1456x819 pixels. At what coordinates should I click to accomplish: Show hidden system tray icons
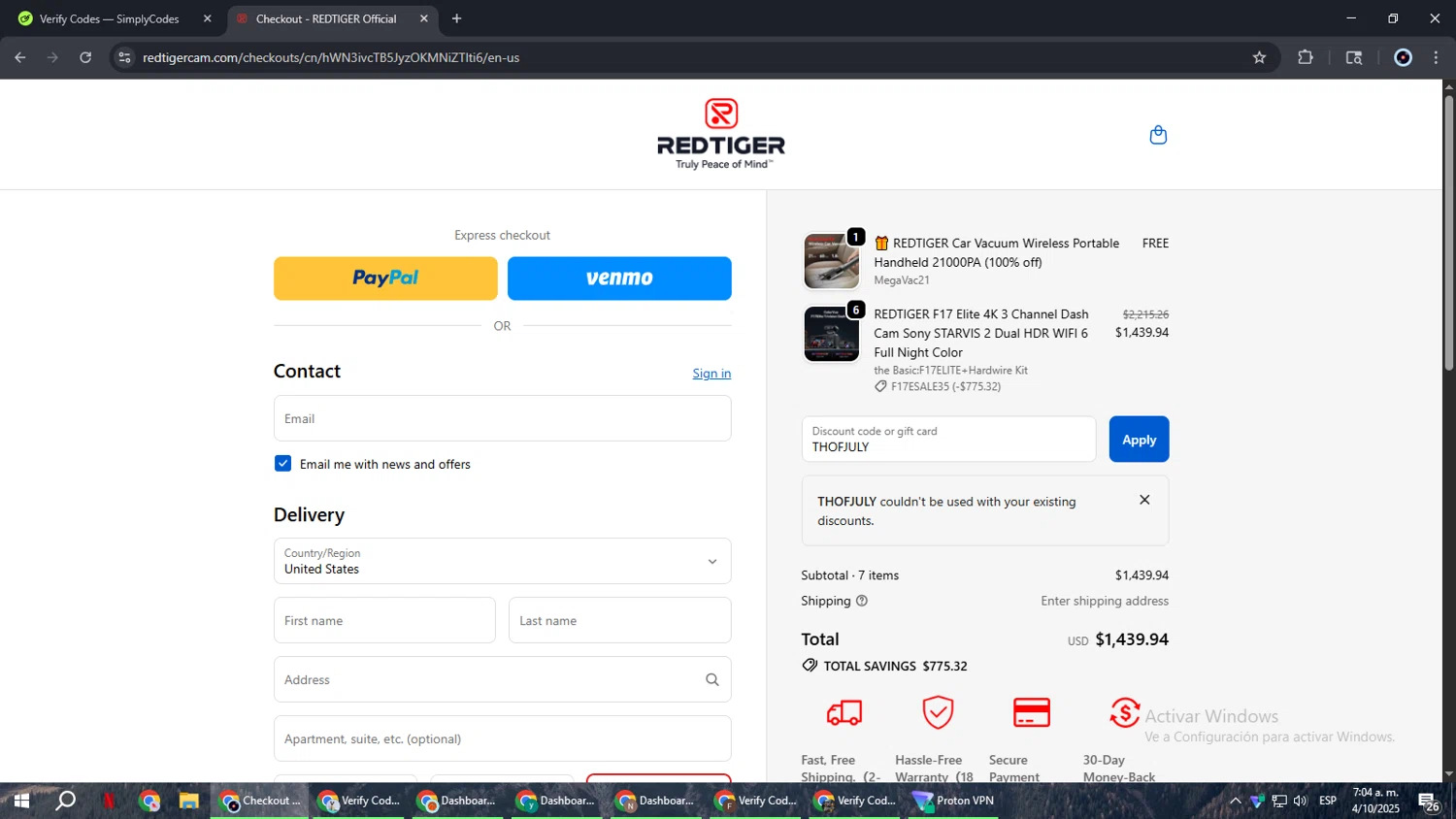pyautogui.click(x=1235, y=801)
